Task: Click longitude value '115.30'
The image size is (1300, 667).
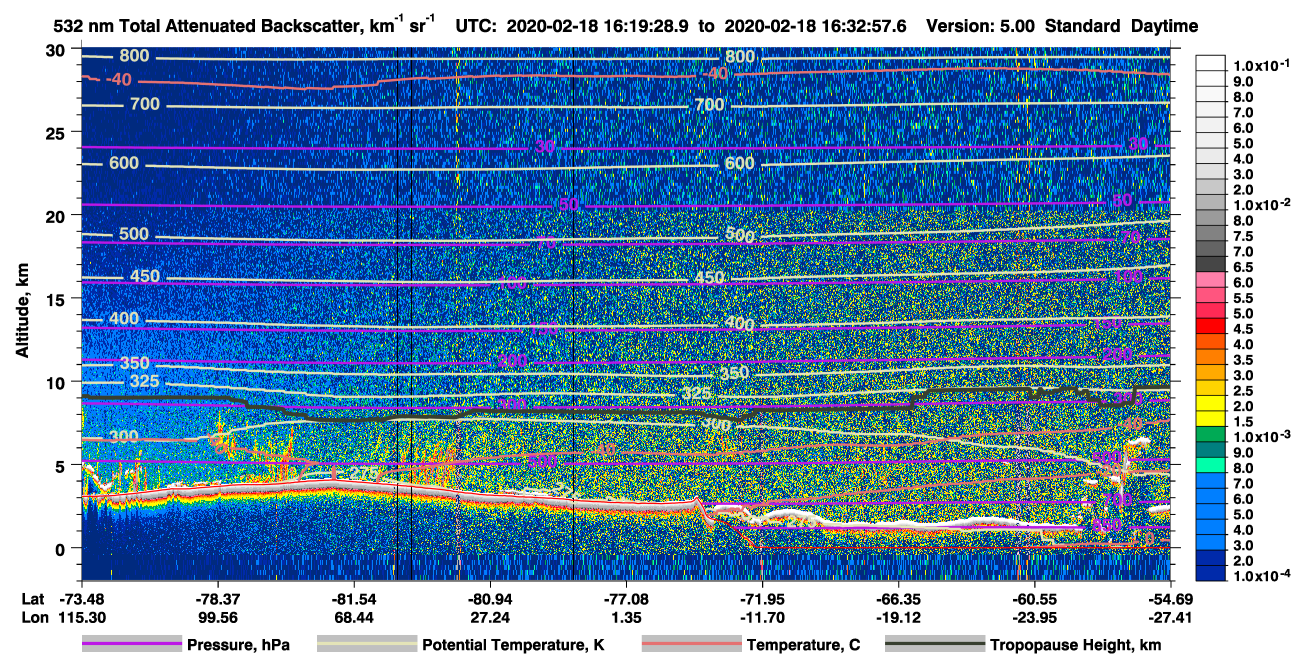Action: pos(81,617)
